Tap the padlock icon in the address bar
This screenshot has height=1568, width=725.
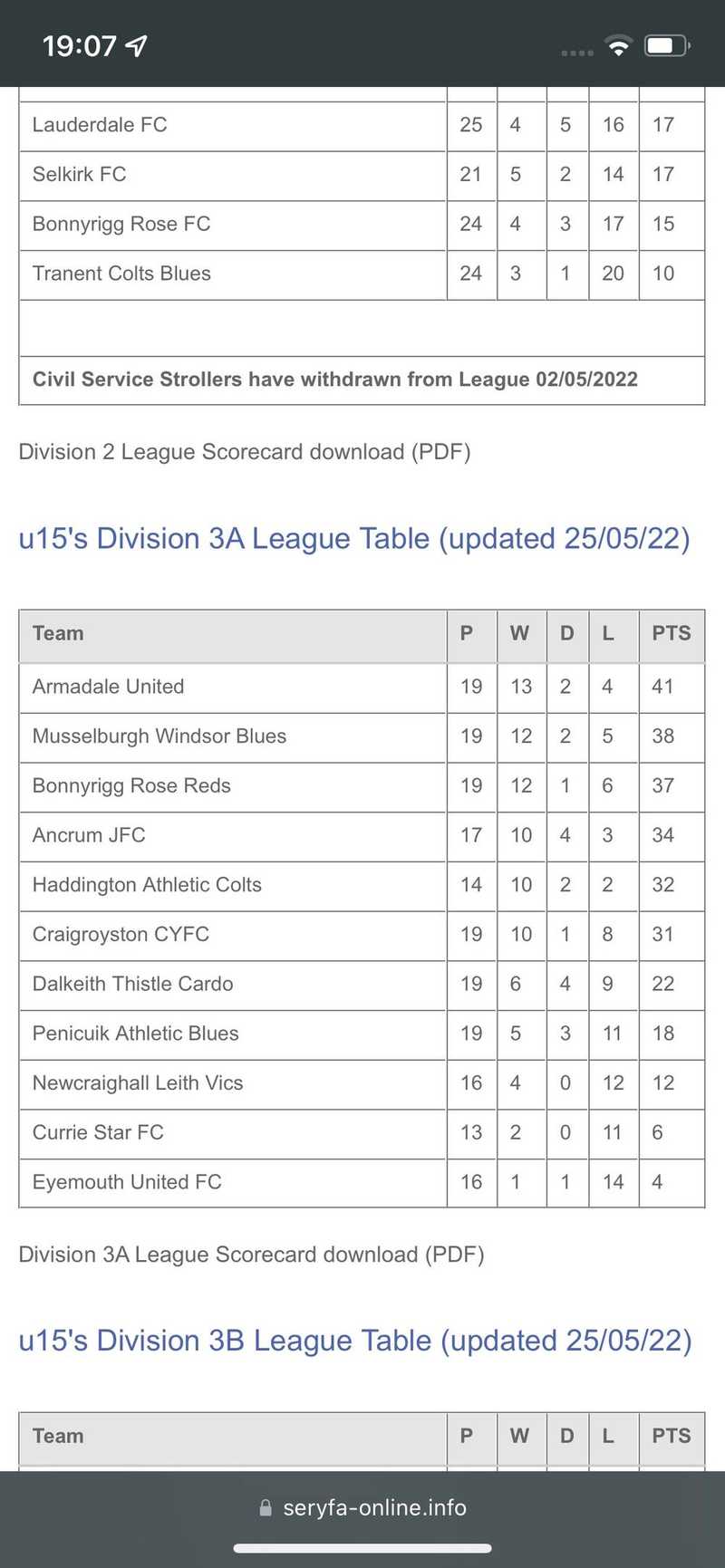click(266, 1507)
